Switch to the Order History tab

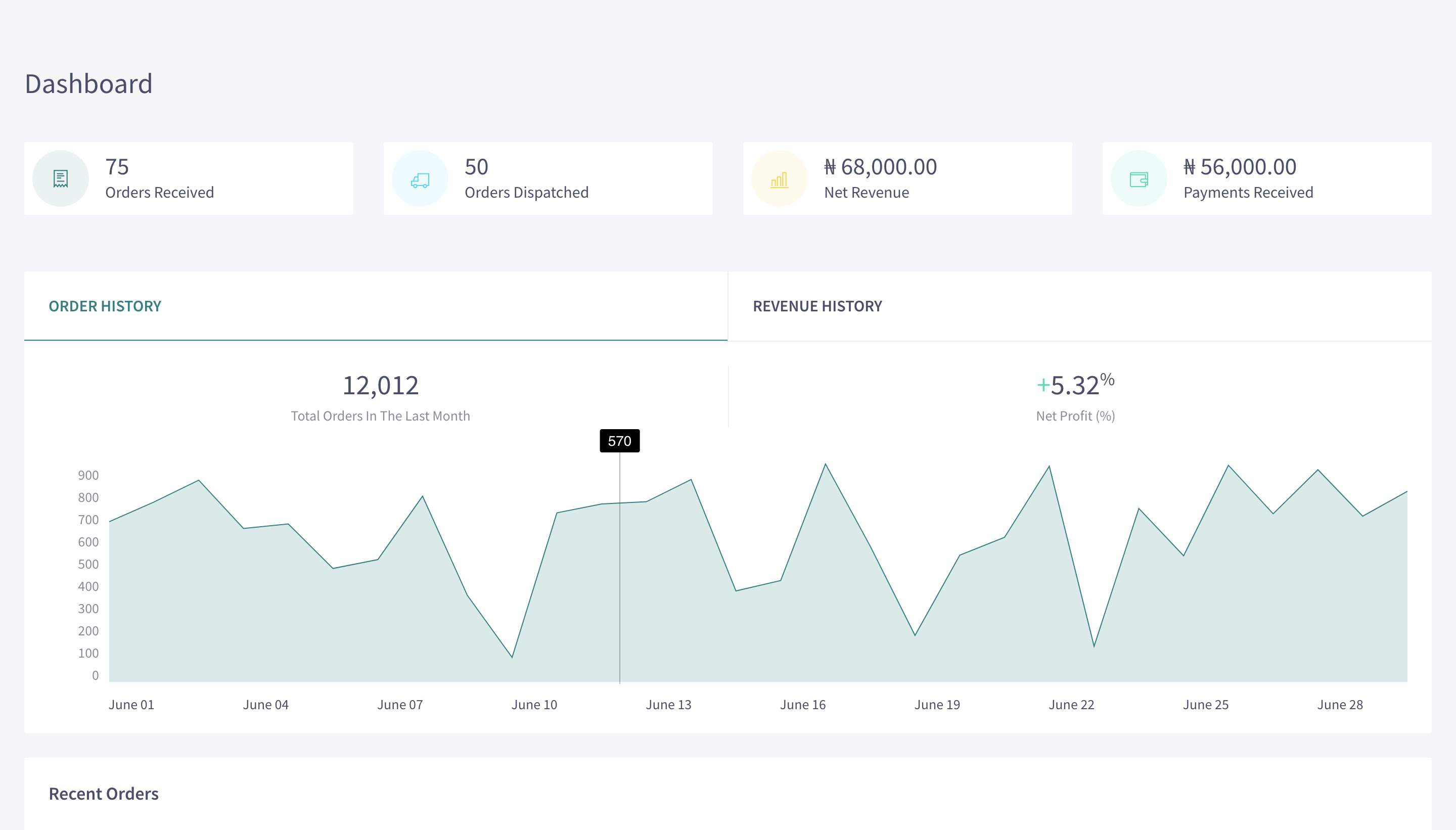(x=105, y=306)
